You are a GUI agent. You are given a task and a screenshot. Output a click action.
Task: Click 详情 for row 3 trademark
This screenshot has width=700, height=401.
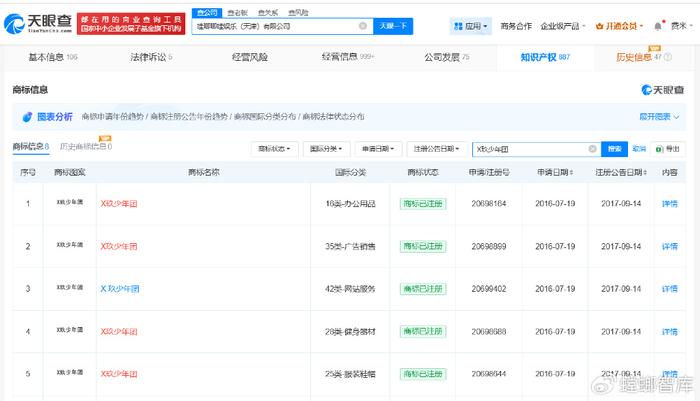pyautogui.click(x=670, y=289)
